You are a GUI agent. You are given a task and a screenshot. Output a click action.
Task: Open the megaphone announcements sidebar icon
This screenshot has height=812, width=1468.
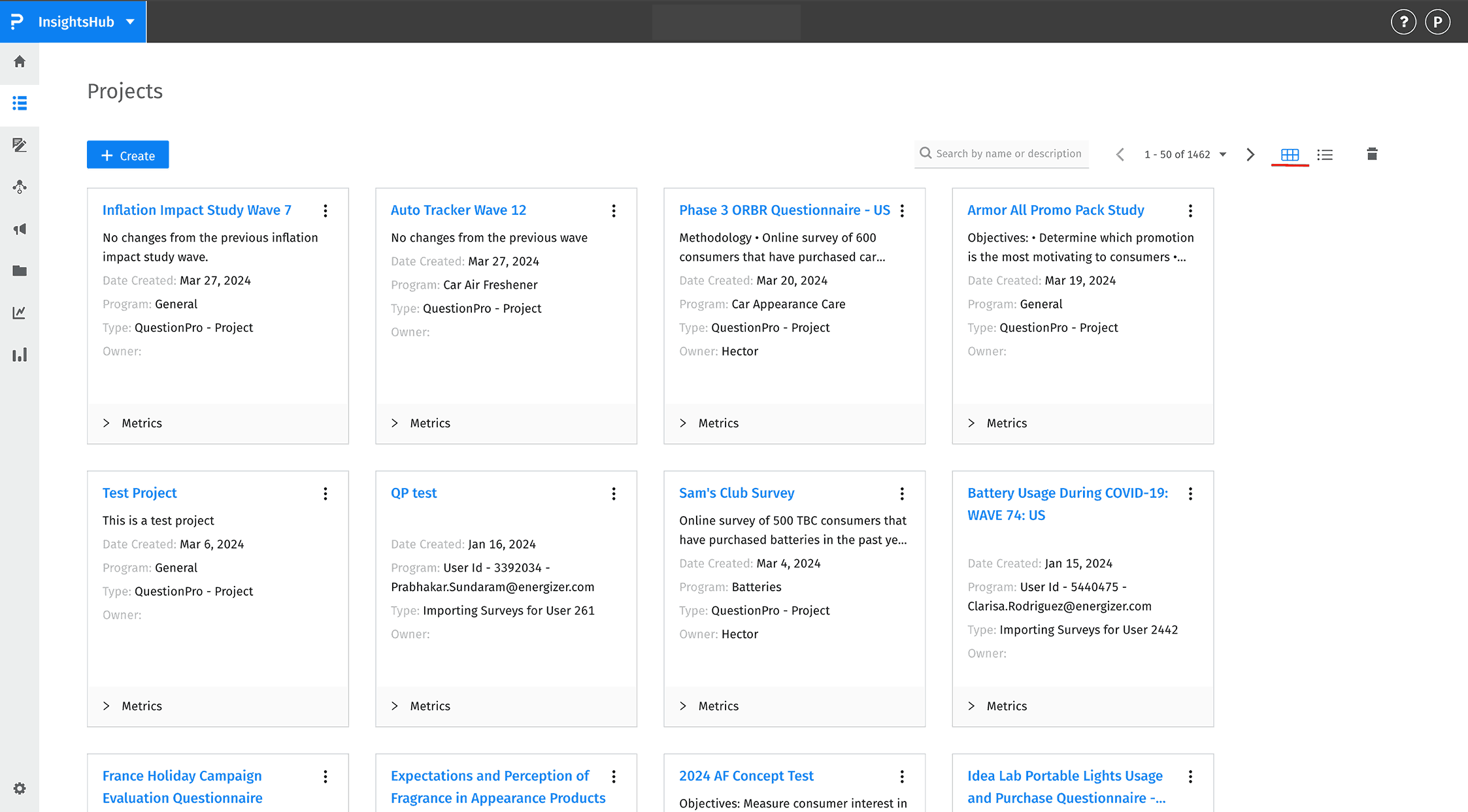pos(20,229)
